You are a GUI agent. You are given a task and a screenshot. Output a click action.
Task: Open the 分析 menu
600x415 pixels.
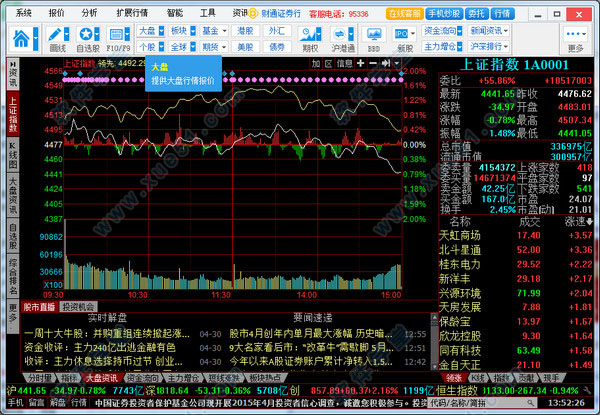pos(89,13)
